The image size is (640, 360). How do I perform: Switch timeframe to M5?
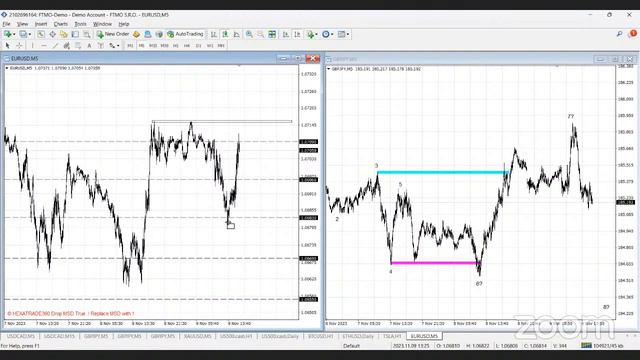tap(141, 46)
